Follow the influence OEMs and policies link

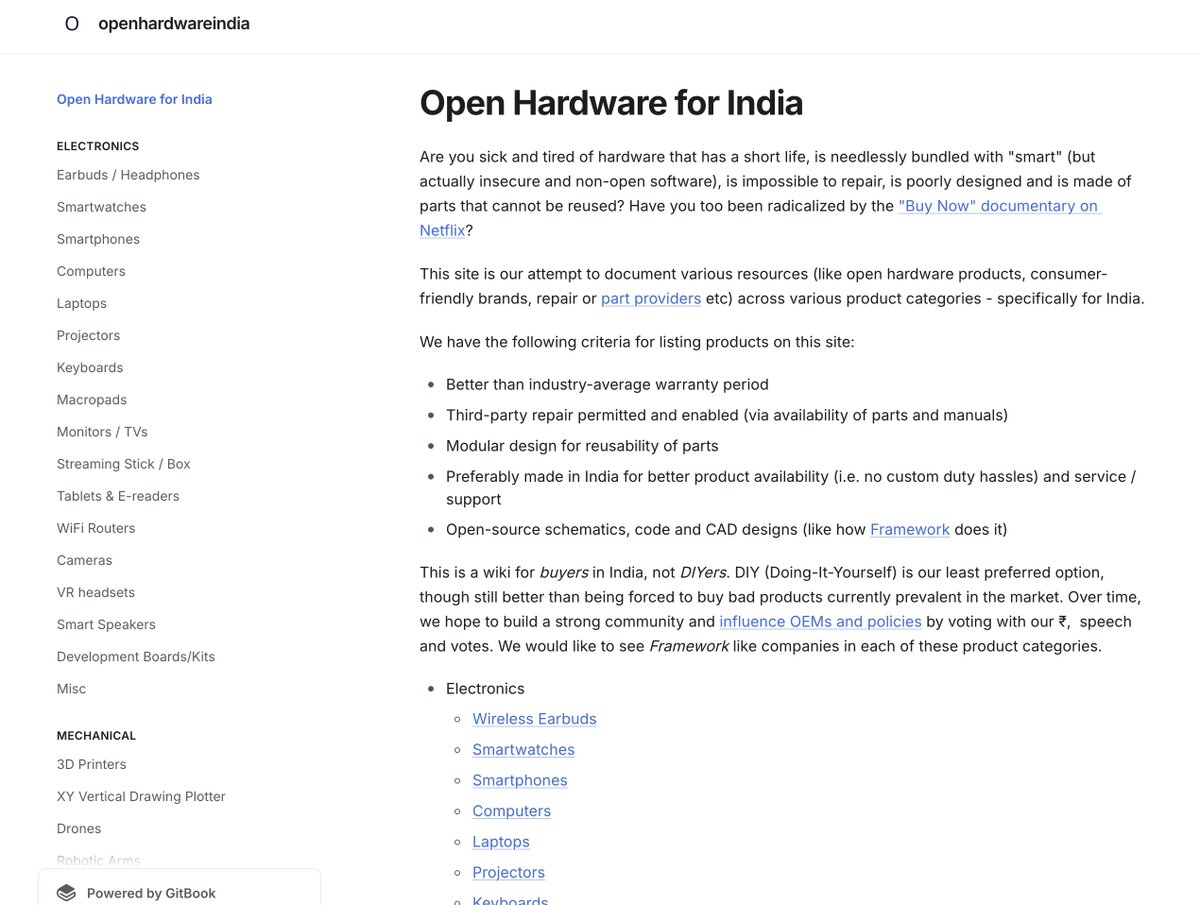point(820,621)
